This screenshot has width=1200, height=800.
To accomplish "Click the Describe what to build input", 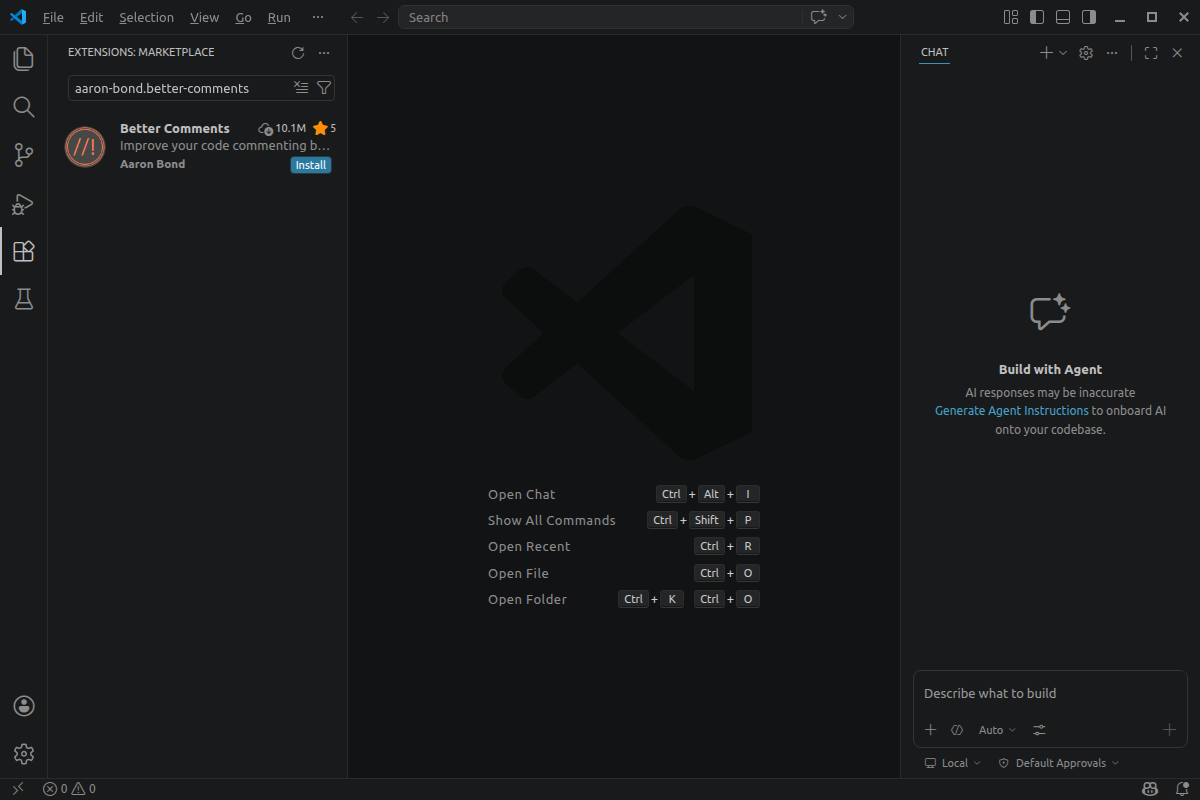I will 1050,693.
